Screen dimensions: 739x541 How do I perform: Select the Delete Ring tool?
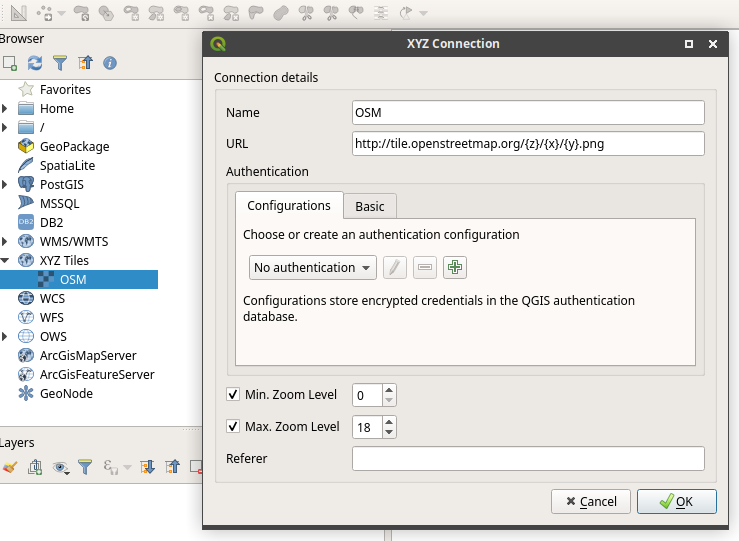[x=206, y=13]
